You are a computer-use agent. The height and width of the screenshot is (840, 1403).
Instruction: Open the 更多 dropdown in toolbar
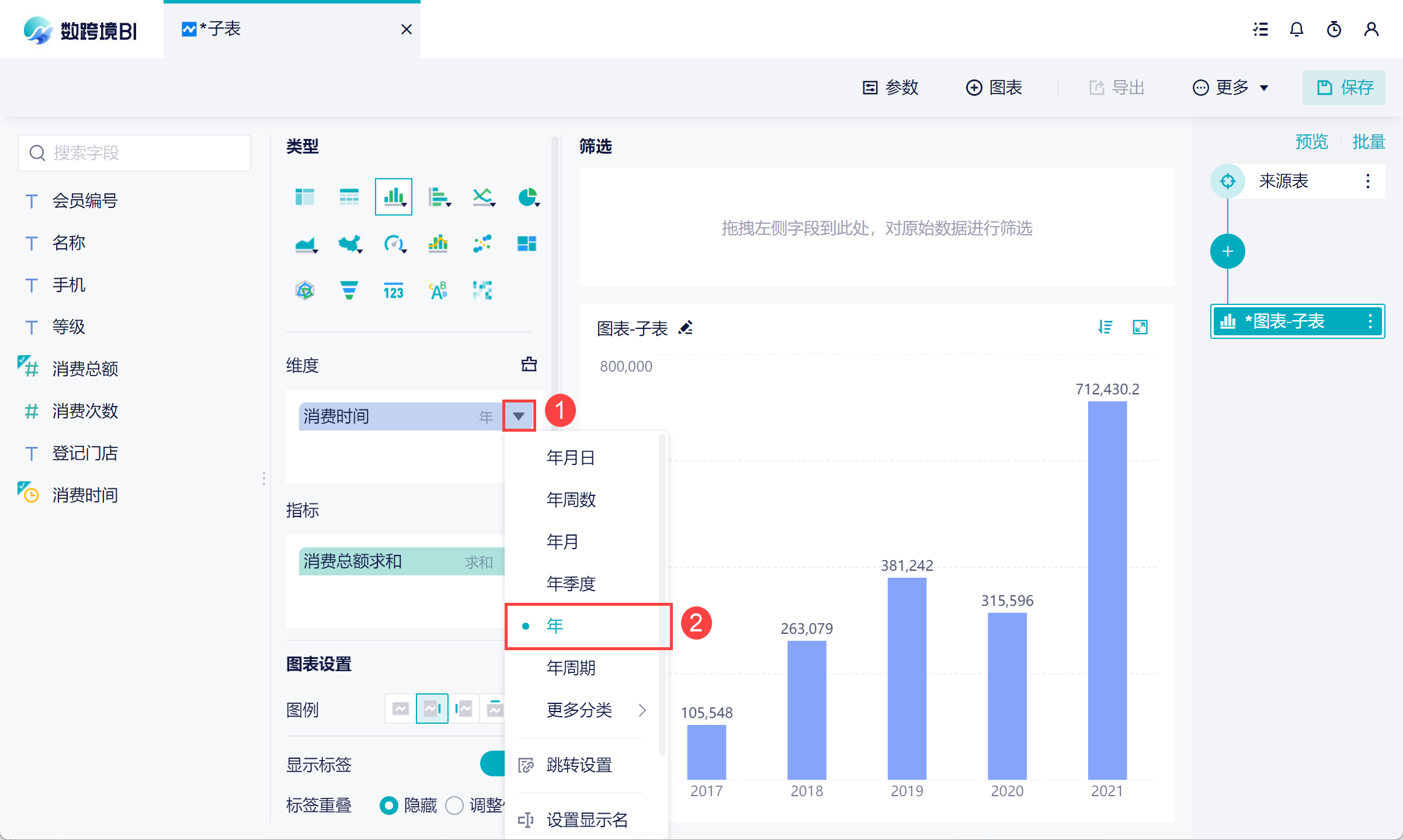(1231, 88)
